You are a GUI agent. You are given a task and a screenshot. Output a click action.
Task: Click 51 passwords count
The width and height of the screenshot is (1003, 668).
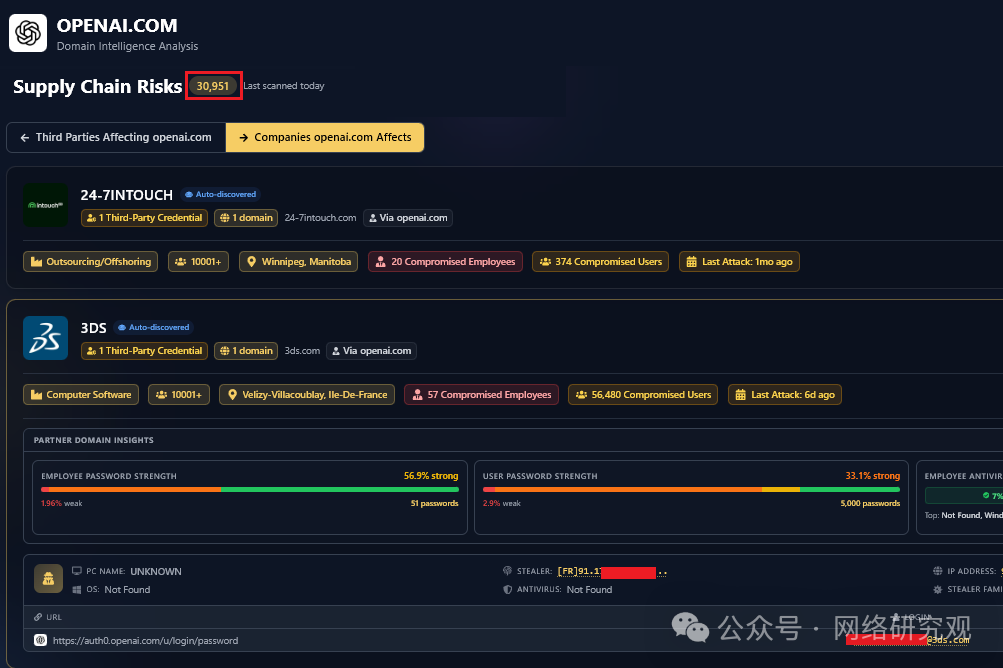pyautogui.click(x=434, y=504)
